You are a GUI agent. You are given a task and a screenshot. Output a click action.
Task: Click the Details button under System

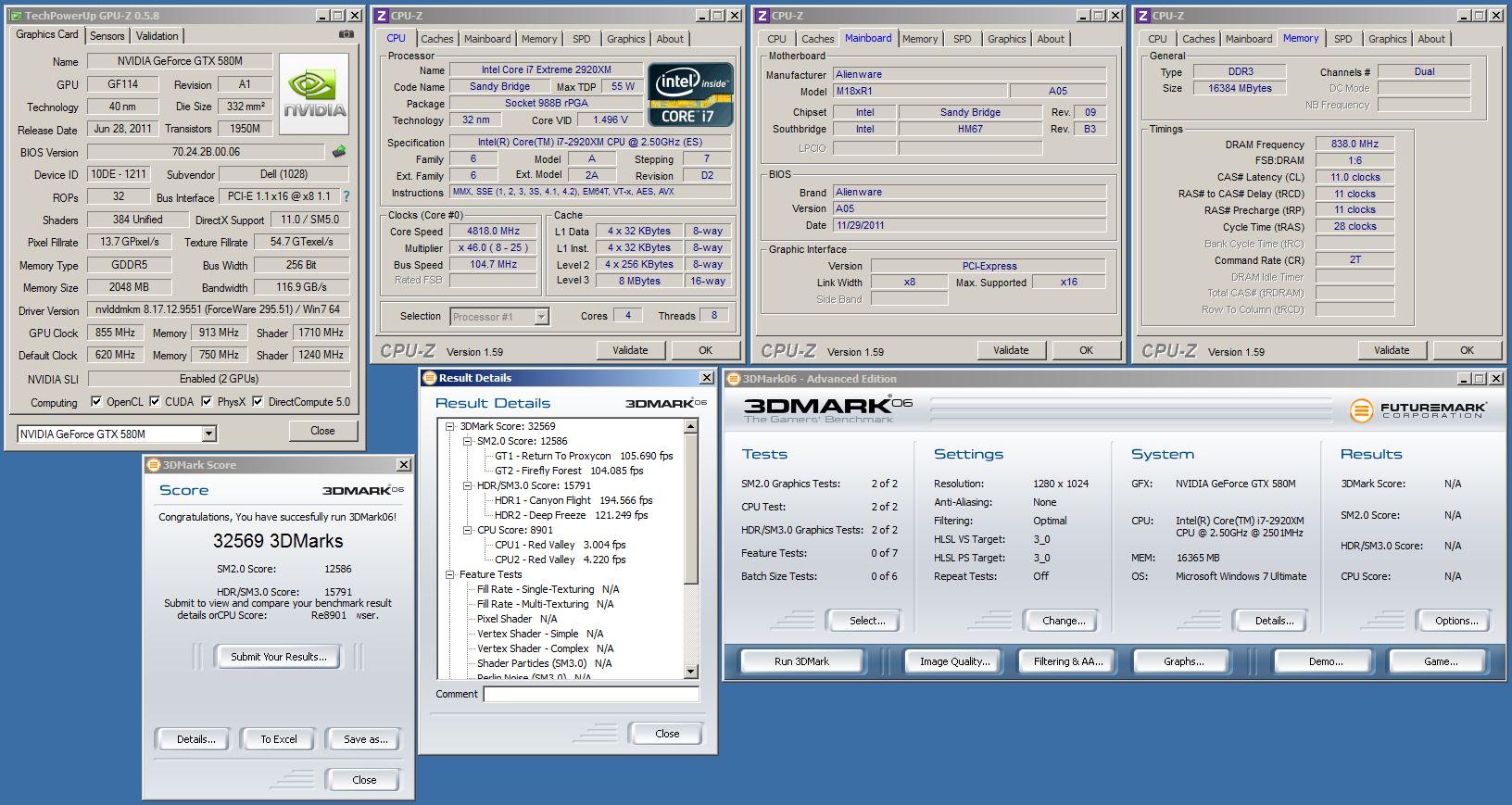pyautogui.click(x=1274, y=621)
